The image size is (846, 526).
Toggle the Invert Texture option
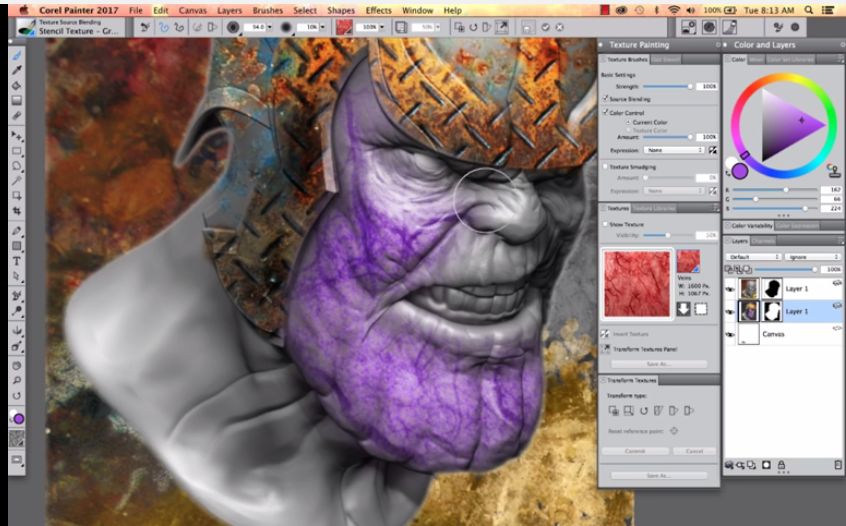pyautogui.click(x=605, y=334)
